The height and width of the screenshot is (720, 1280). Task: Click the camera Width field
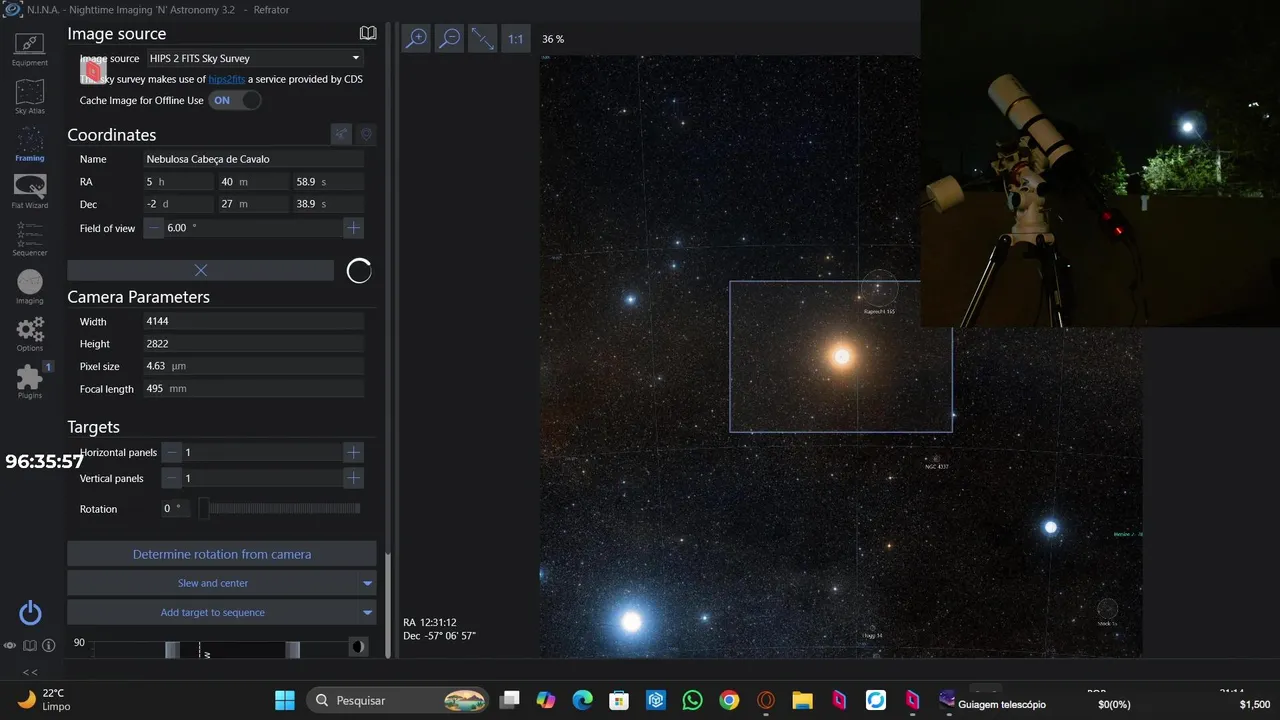coord(254,322)
